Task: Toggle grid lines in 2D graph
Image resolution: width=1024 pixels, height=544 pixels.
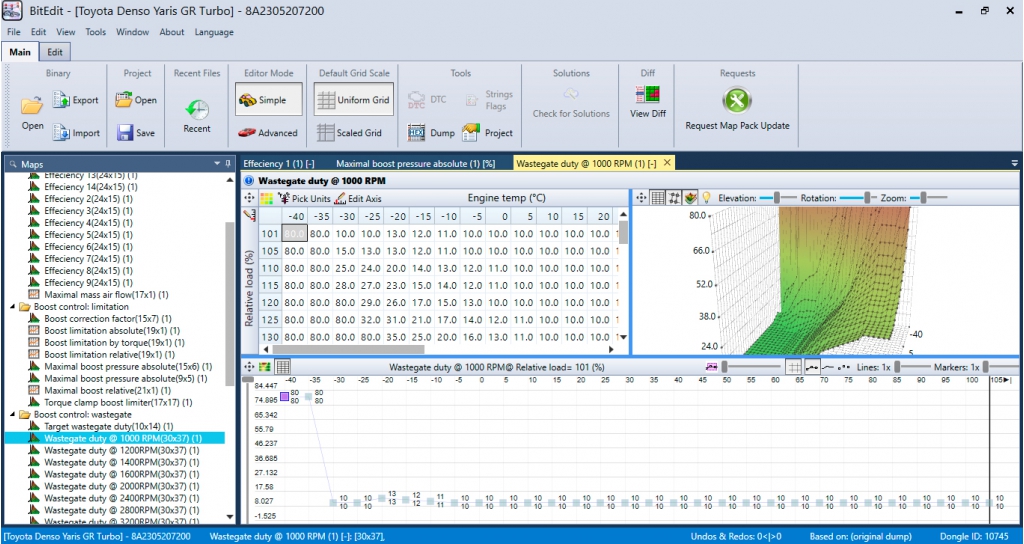Action: point(794,367)
